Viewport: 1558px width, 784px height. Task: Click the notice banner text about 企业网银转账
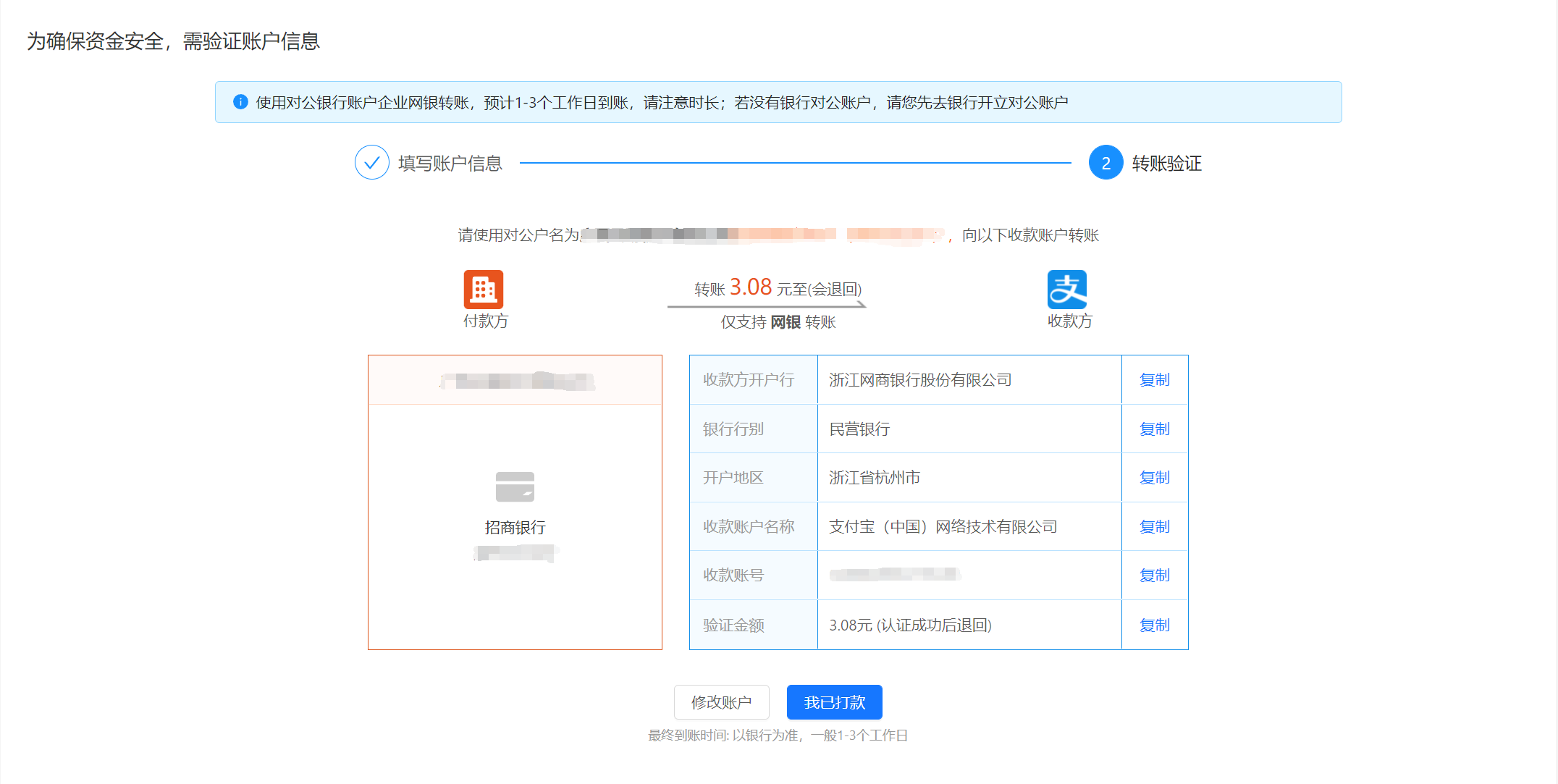(662, 103)
